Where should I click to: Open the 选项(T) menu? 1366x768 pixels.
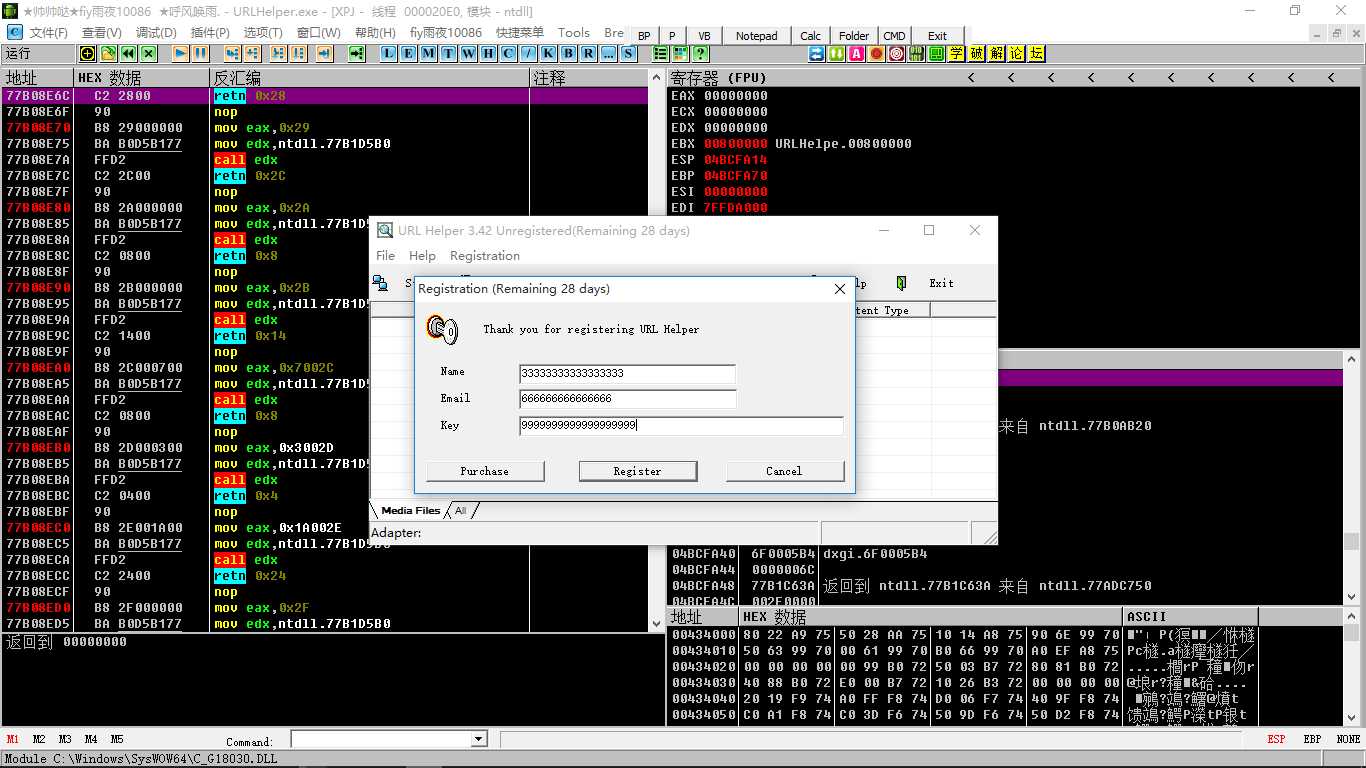coord(264,33)
